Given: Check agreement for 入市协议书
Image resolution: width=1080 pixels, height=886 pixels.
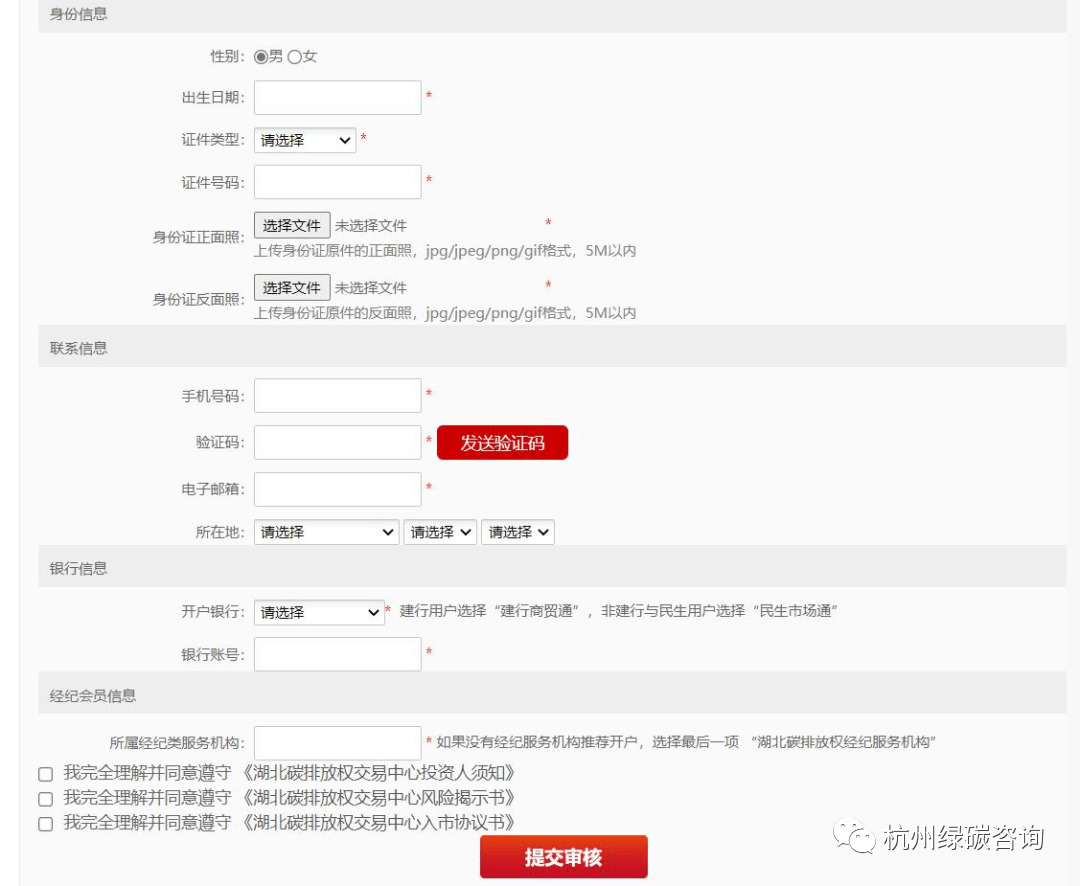Looking at the screenshot, I should click(x=44, y=823).
